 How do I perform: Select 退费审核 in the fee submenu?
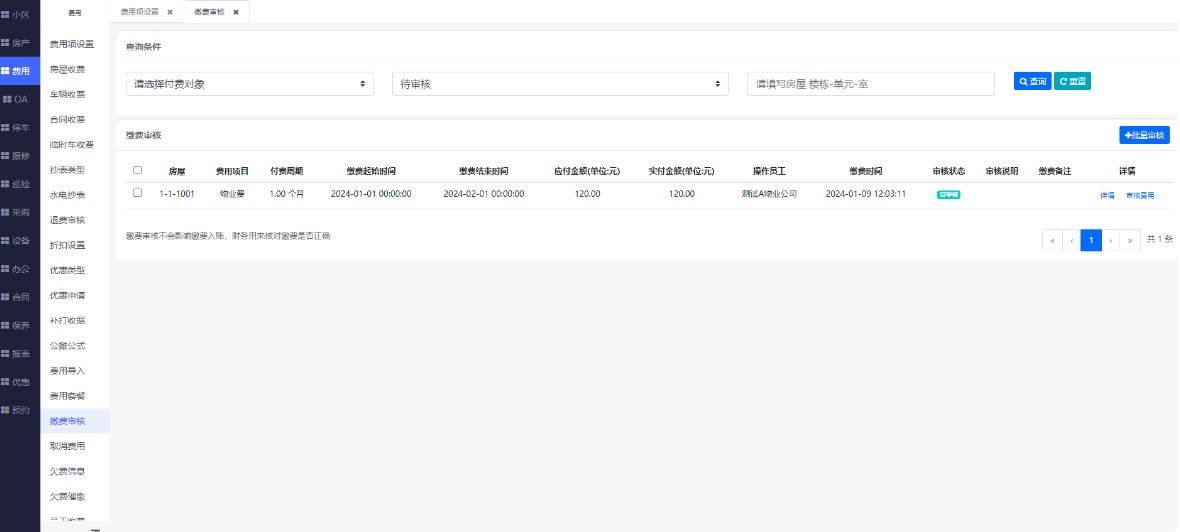click(x=68, y=220)
